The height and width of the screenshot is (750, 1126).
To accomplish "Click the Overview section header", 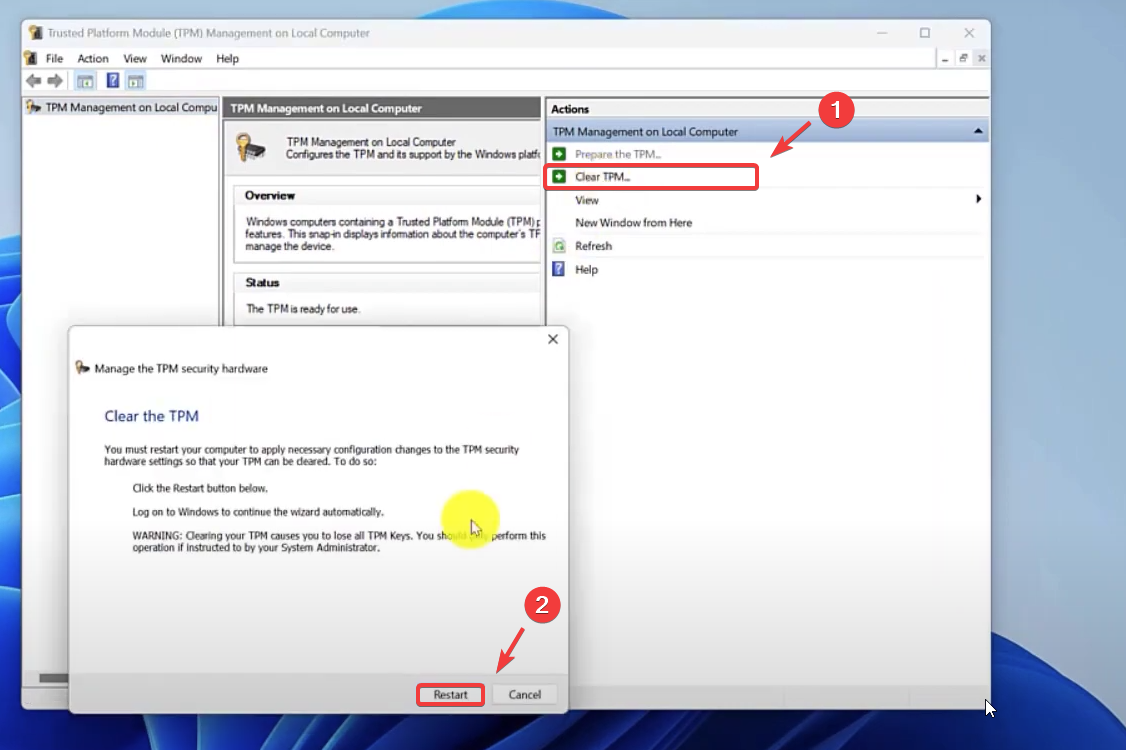I will (x=269, y=195).
